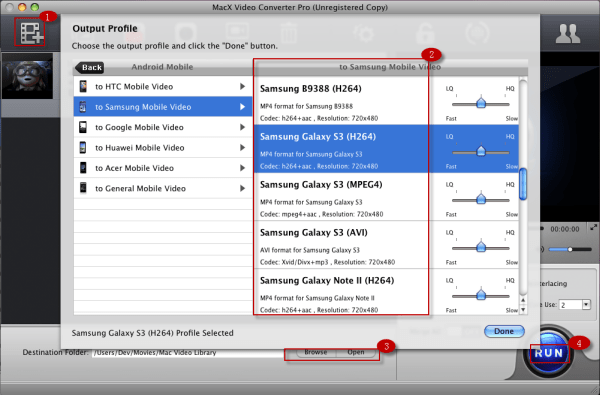Image resolution: width=600 pixels, height=395 pixels.
Task: Click Open destination folder button
Action: click(356, 352)
